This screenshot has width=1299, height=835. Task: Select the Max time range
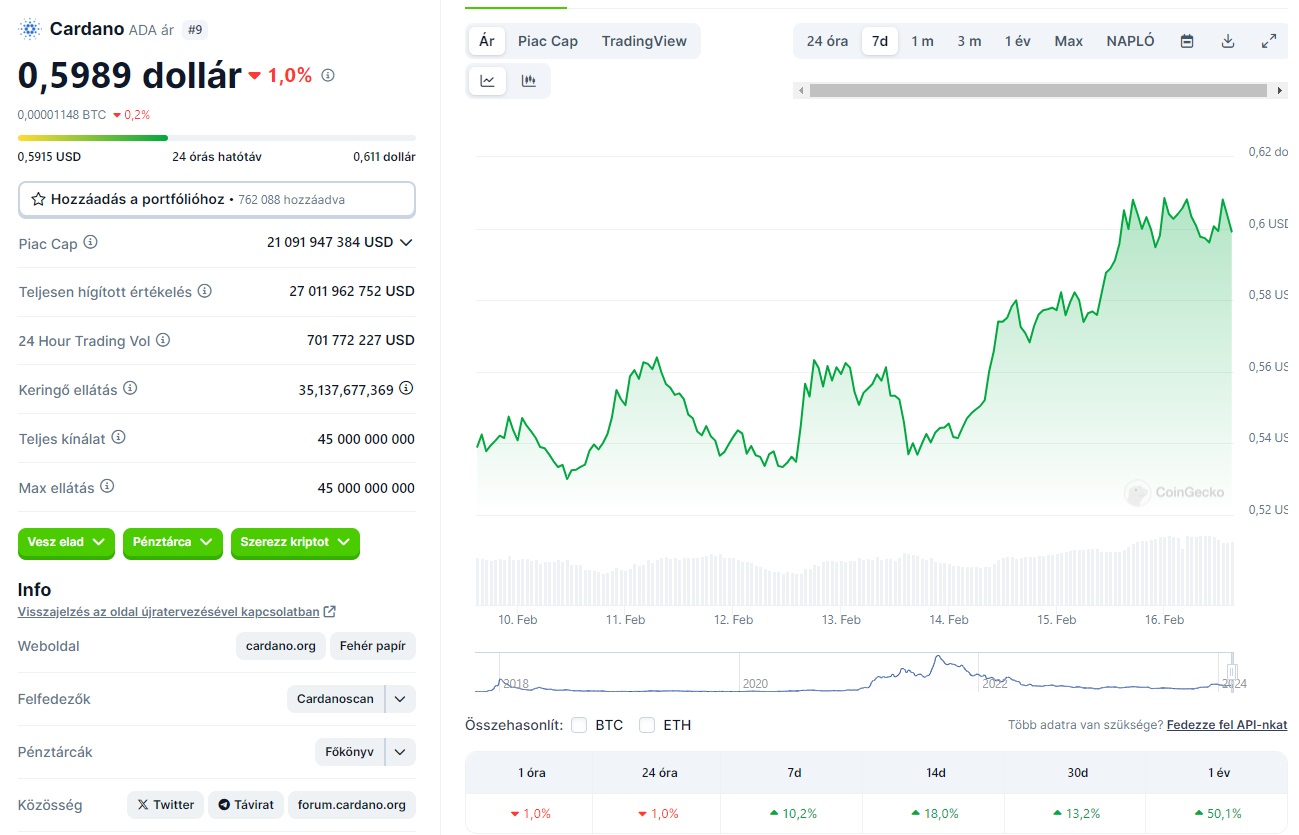click(1069, 41)
